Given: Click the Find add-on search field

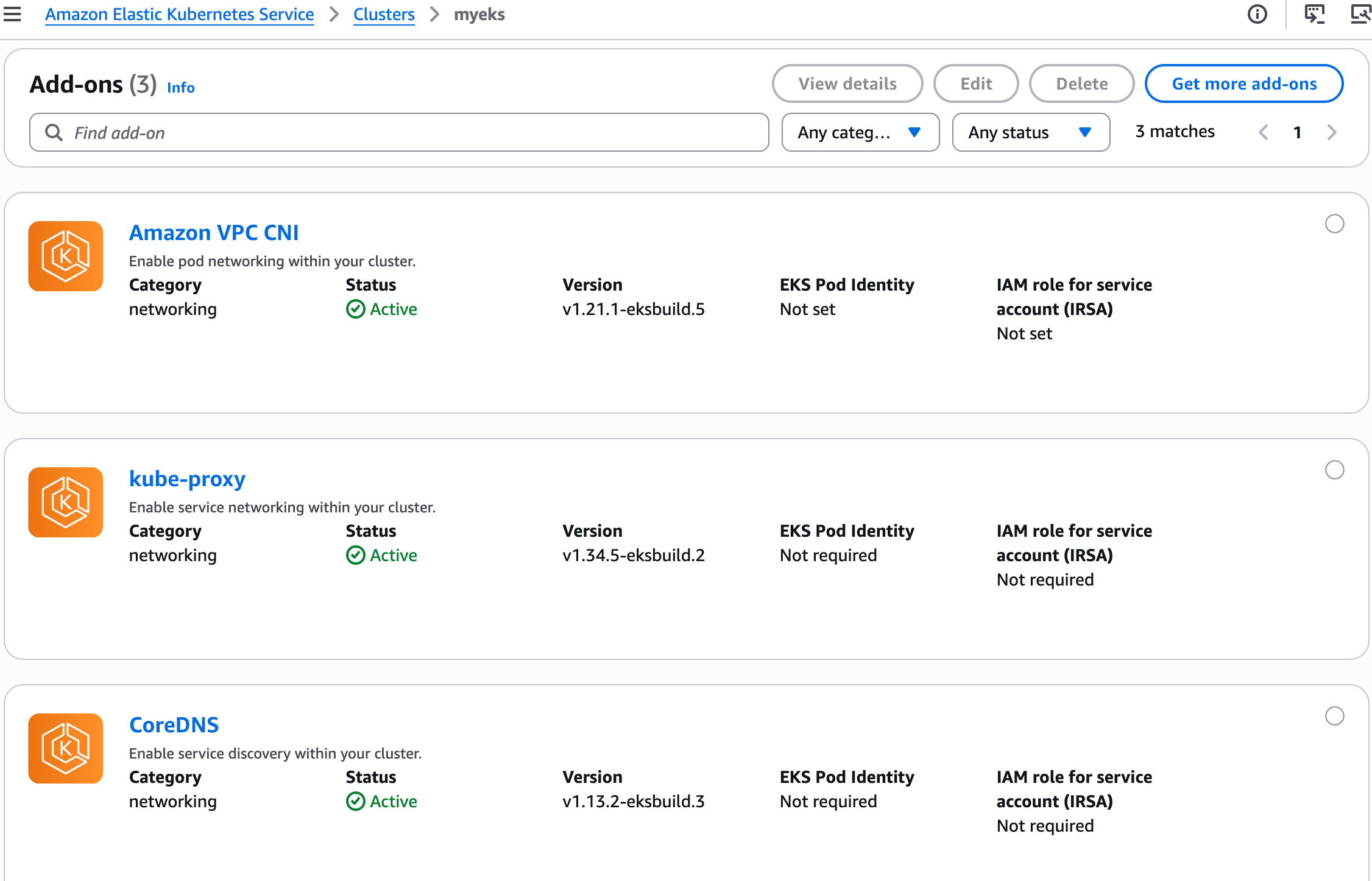Looking at the screenshot, I should (399, 132).
